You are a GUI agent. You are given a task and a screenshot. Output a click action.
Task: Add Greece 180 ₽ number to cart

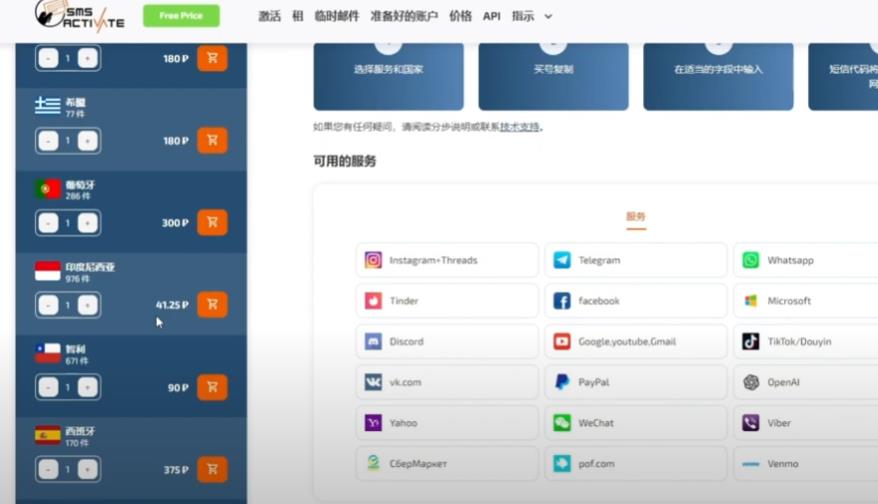212,140
